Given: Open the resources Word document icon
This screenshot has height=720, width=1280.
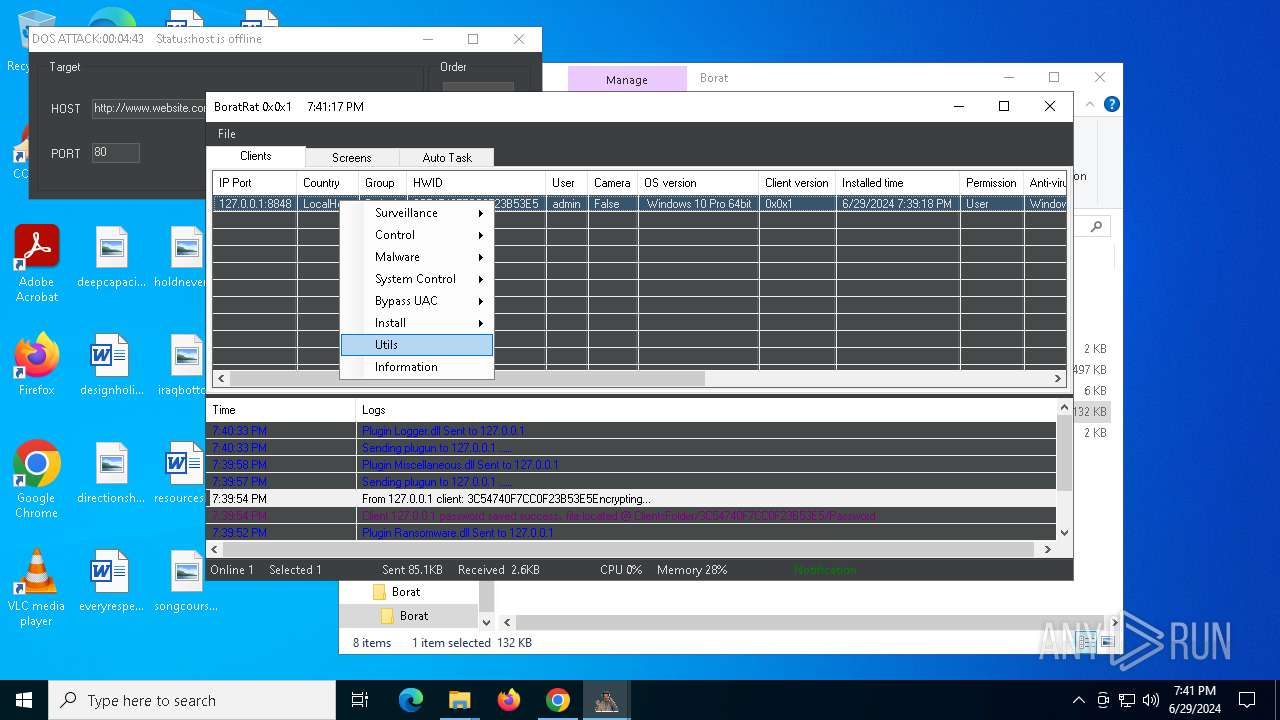Looking at the screenshot, I should tap(180, 472).
